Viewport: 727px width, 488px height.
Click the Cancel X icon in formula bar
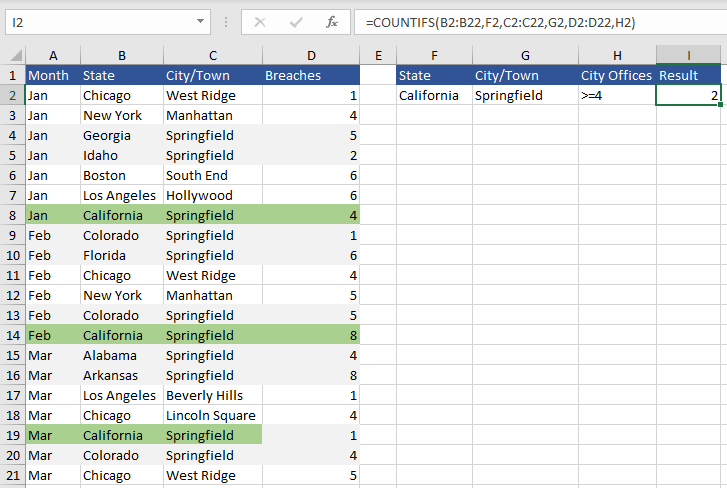pos(260,22)
